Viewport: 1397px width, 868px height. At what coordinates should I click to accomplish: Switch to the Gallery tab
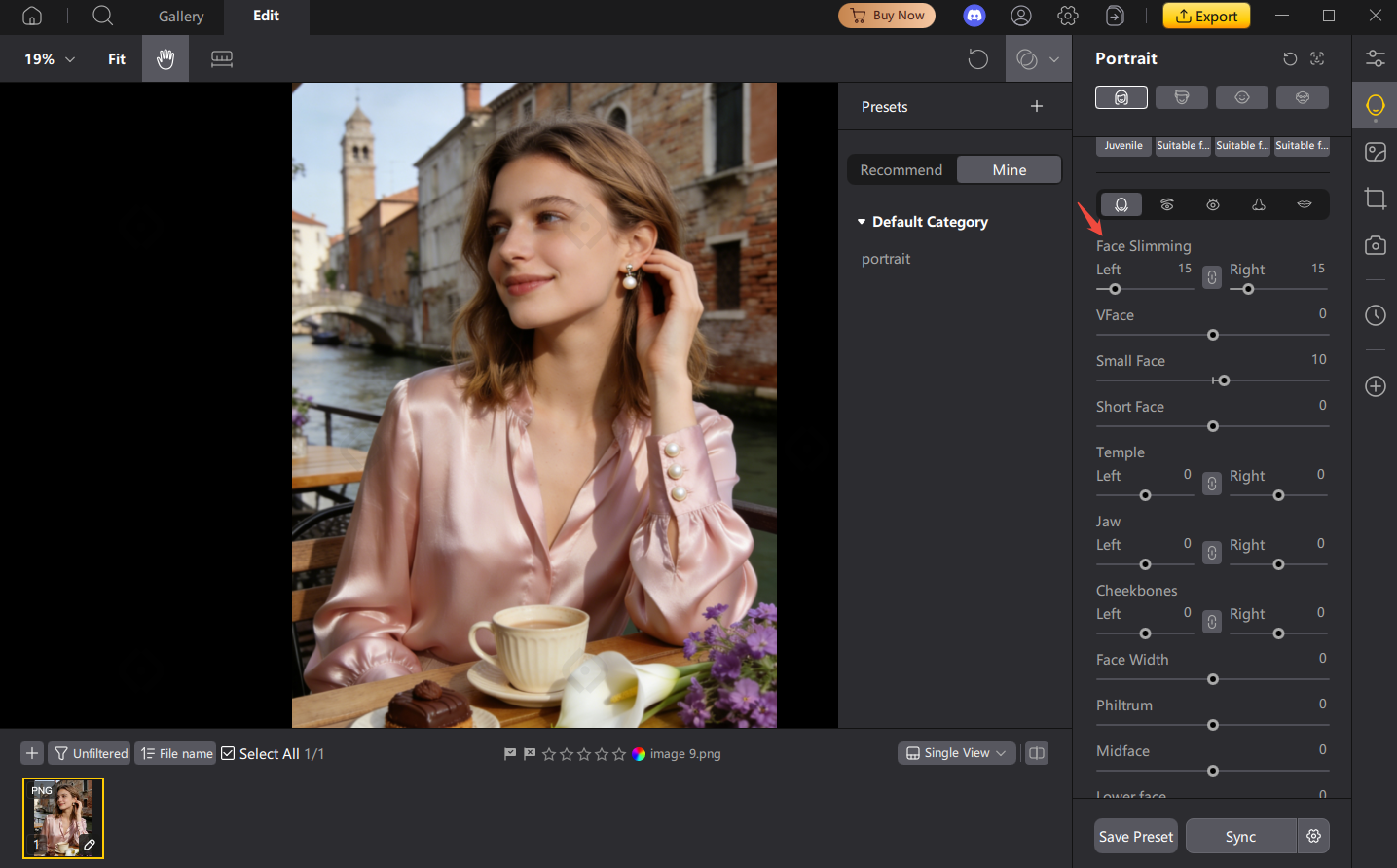(x=179, y=17)
